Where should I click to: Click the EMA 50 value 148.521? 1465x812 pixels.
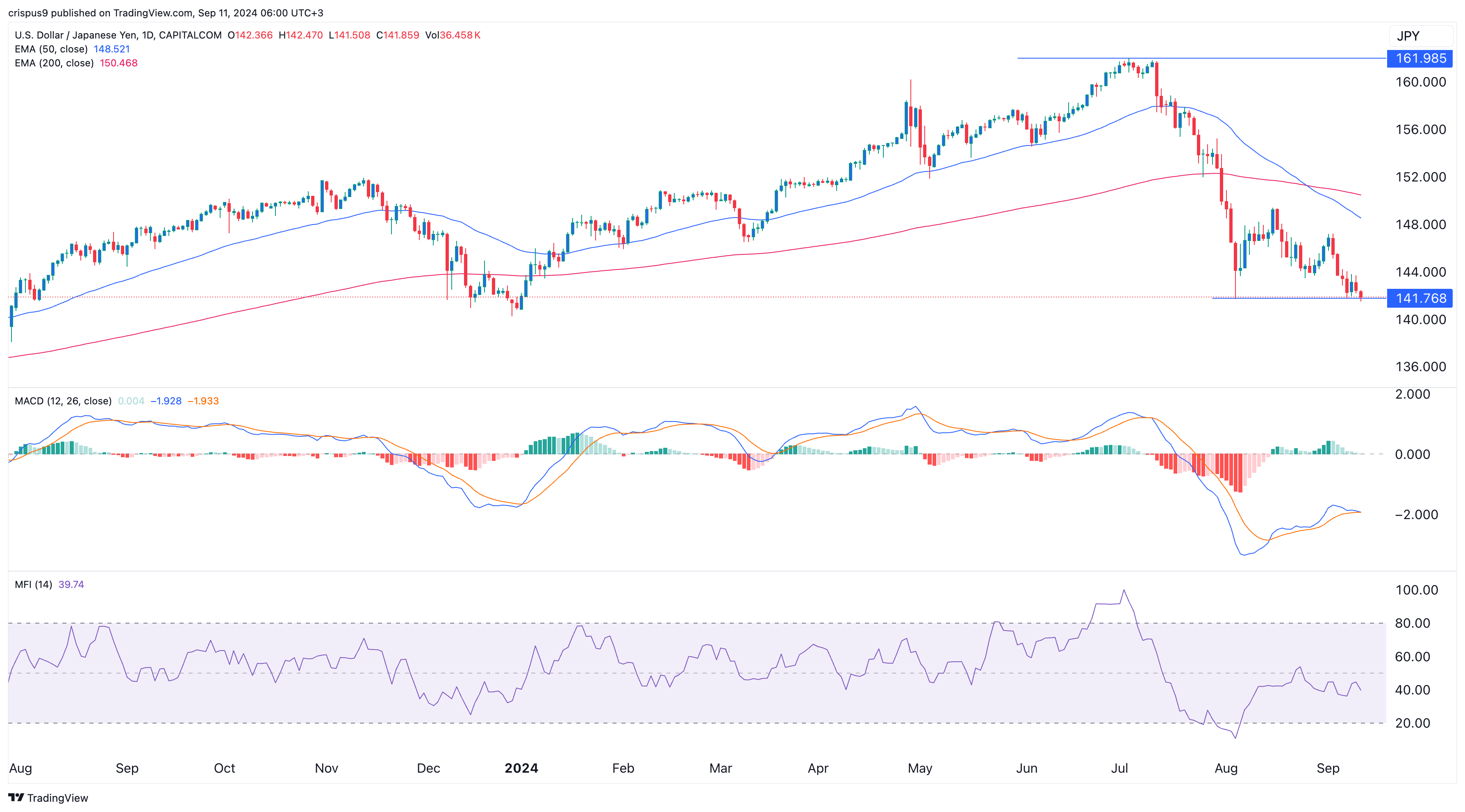tap(112, 49)
